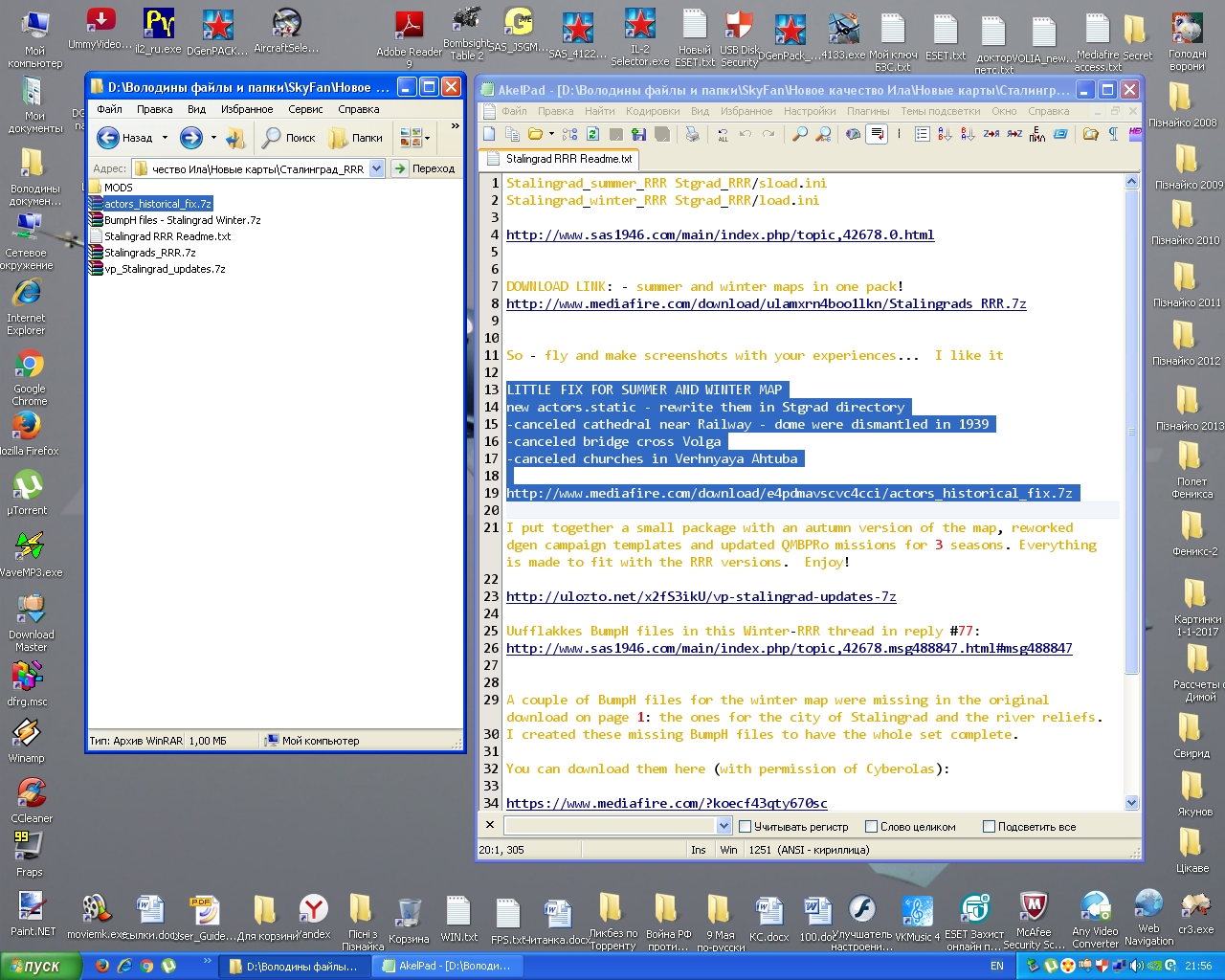Open the search field history dropdown
1225x980 pixels.
click(724, 826)
